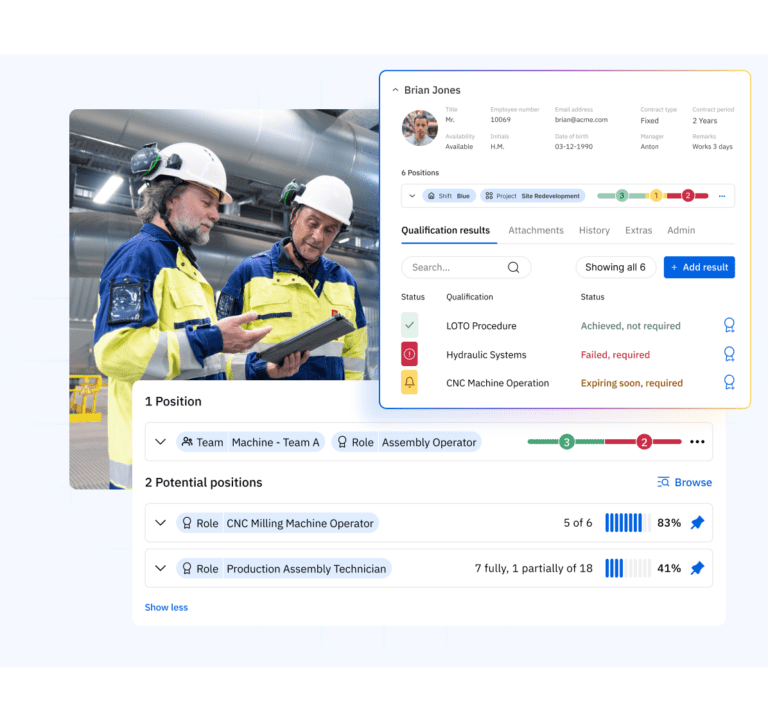Image resolution: width=768 pixels, height=722 pixels.
Task: Click the yellow bell expiring status icon
Action: click(x=409, y=382)
